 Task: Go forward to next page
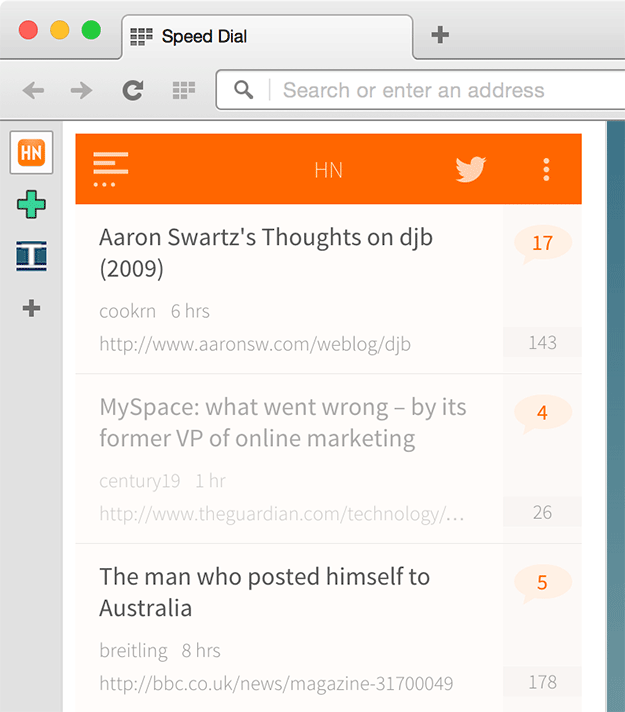[82, 91]
